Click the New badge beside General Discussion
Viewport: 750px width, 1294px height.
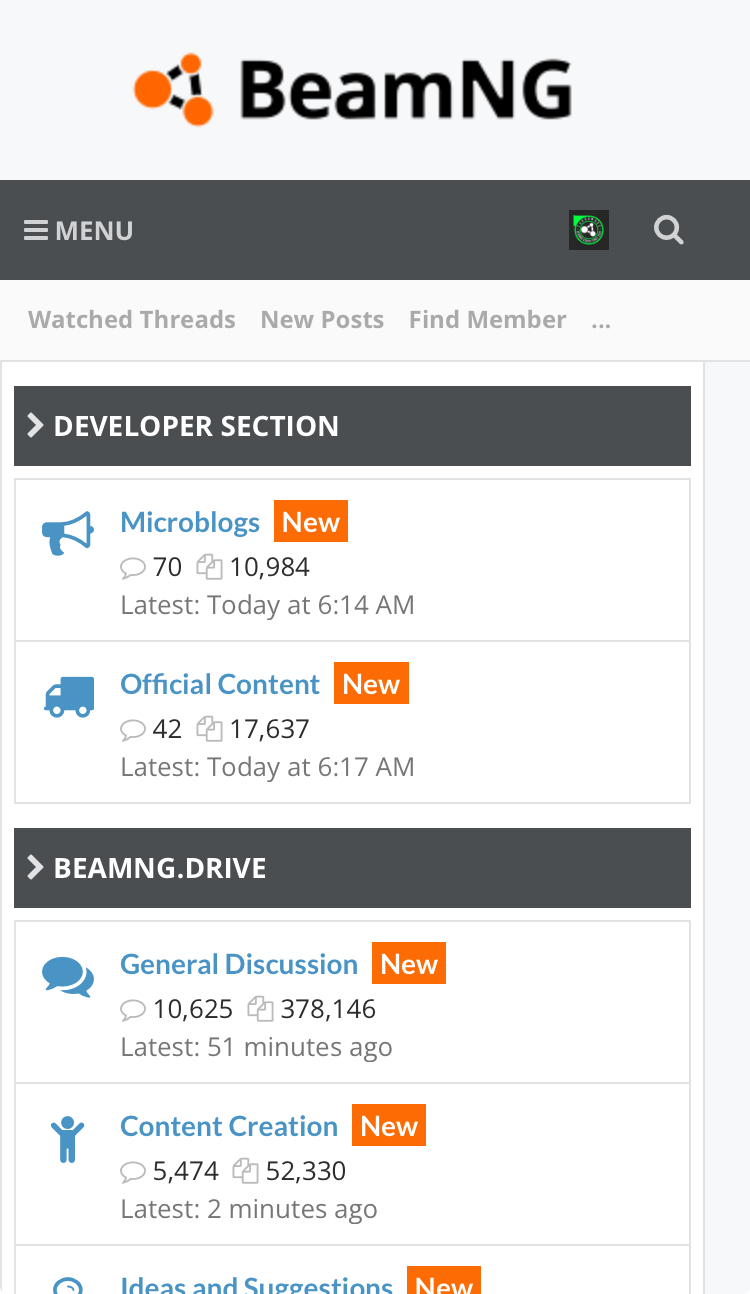tap(409, 963)
